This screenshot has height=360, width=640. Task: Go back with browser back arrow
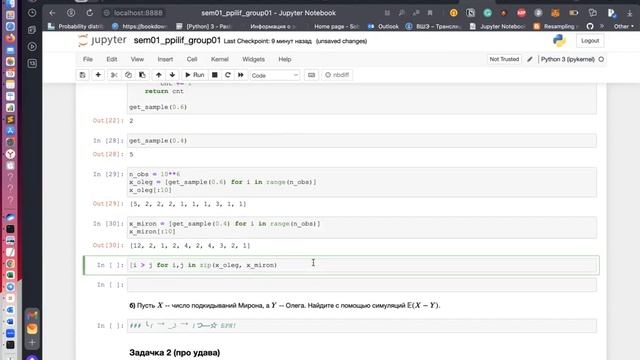click(52, 13)
